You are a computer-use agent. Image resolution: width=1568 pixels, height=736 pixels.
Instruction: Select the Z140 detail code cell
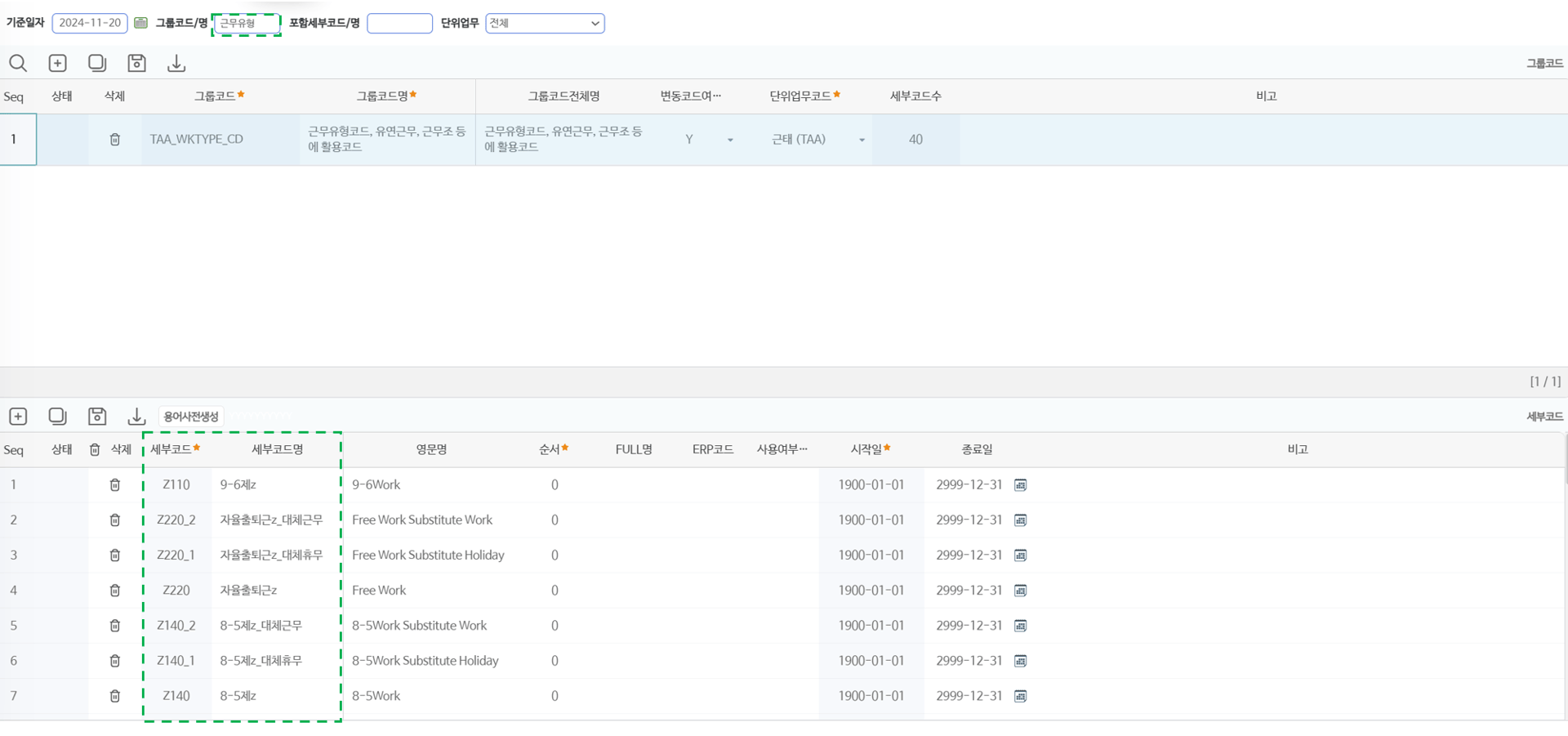(176, 696)
